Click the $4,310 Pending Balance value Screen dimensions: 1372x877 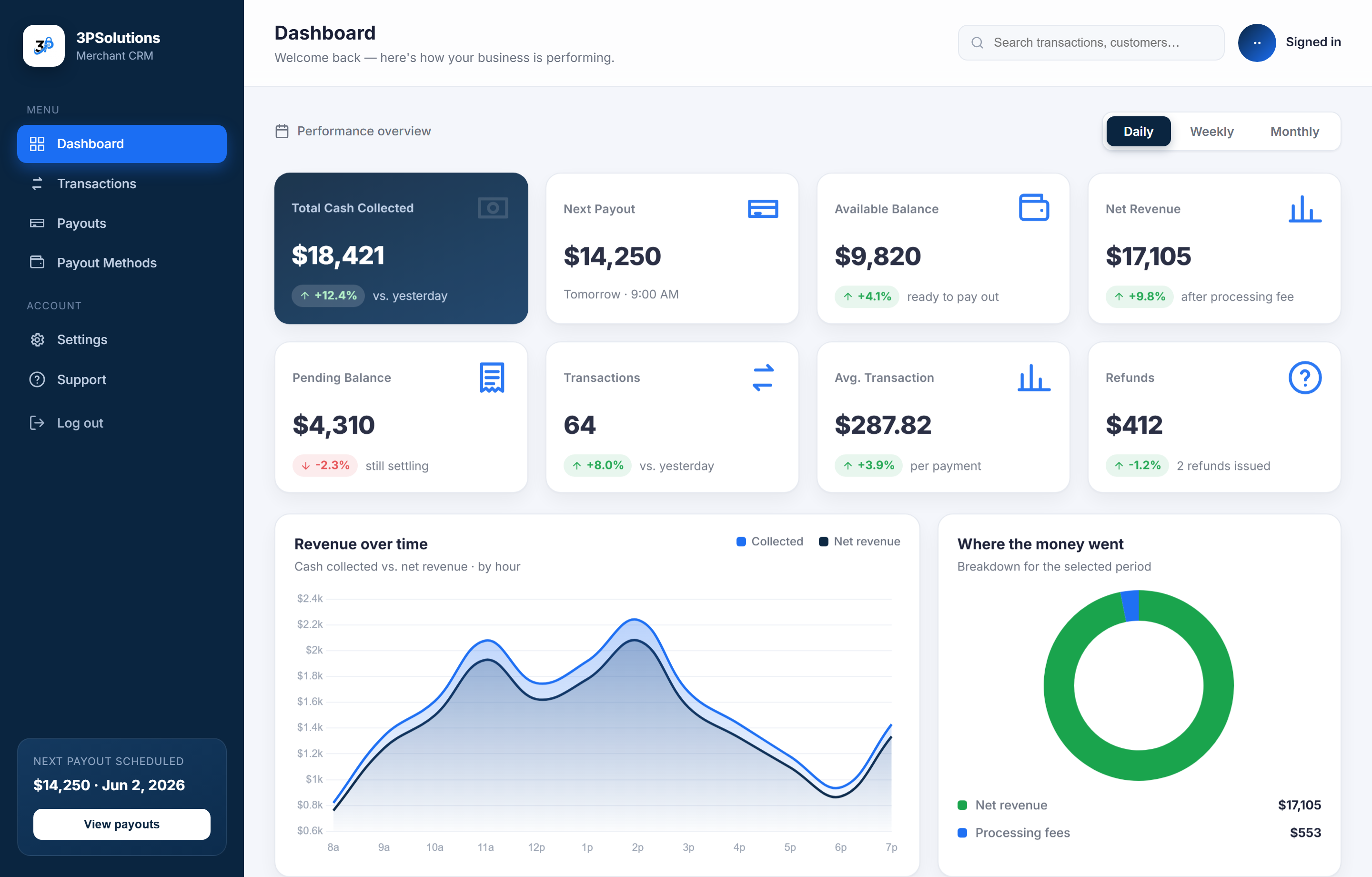[333, 425]
